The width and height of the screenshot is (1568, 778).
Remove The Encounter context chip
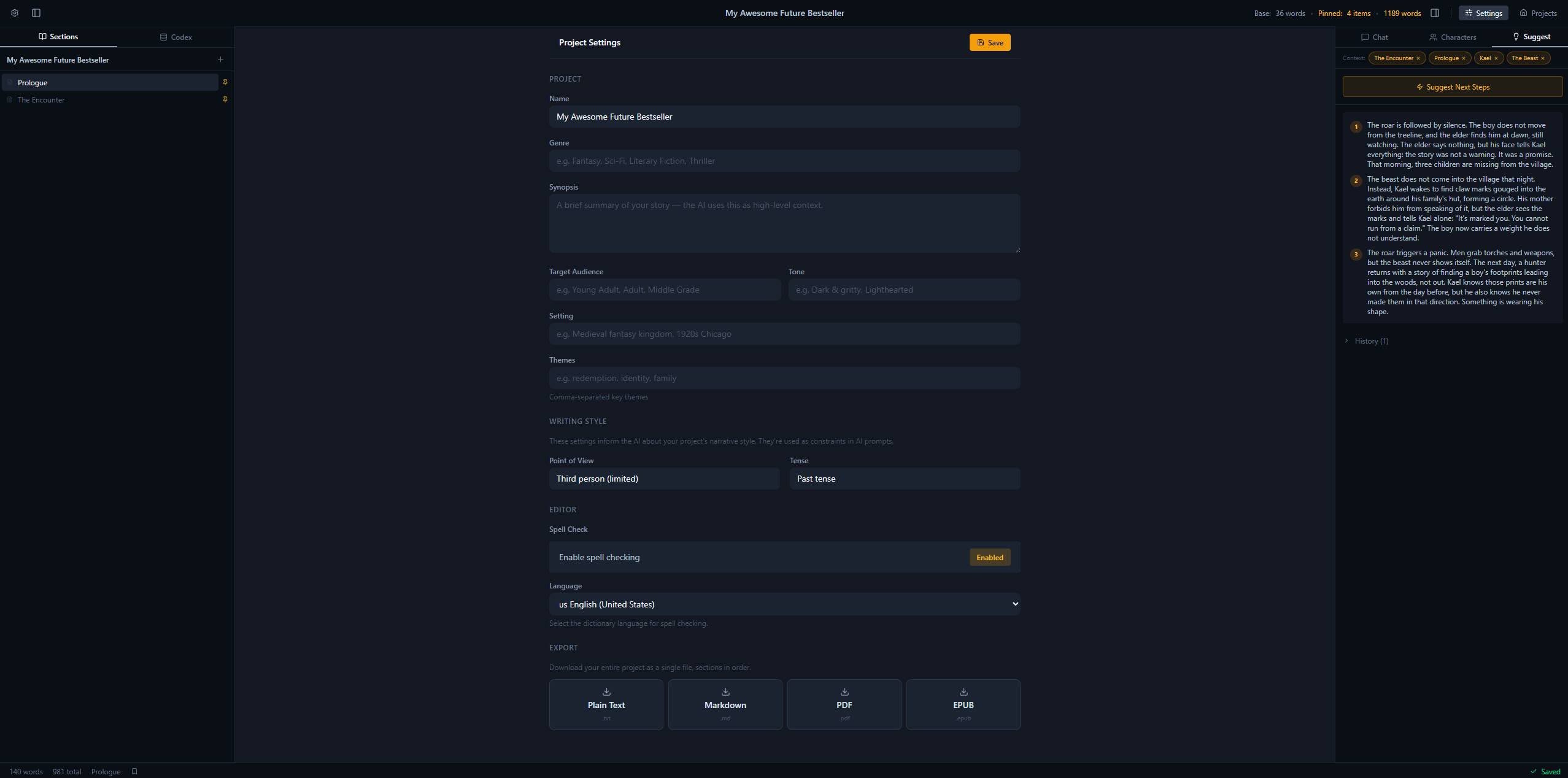1418,58
